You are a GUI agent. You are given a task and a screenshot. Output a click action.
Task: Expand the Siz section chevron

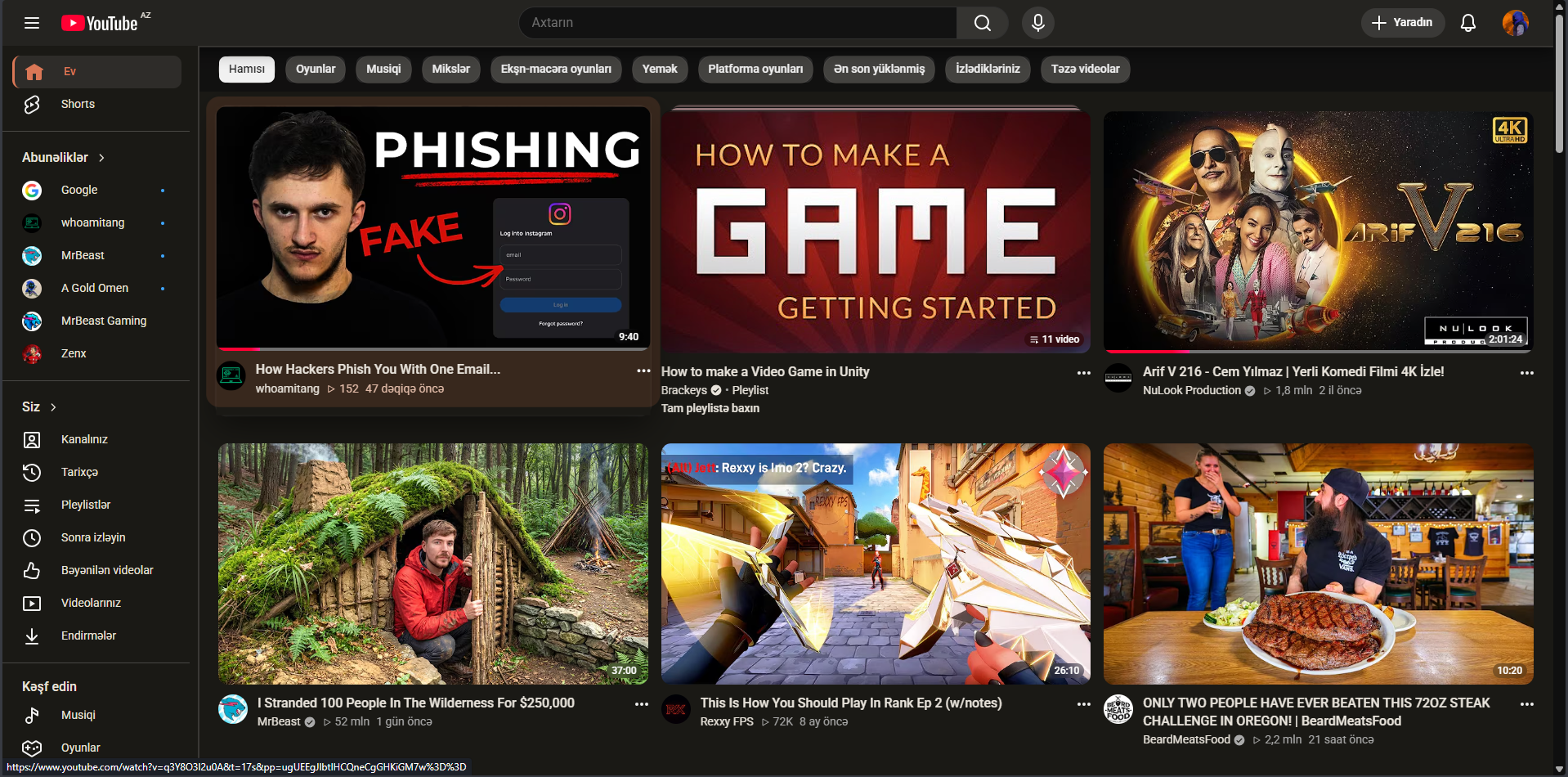click(x=53, y=407)
